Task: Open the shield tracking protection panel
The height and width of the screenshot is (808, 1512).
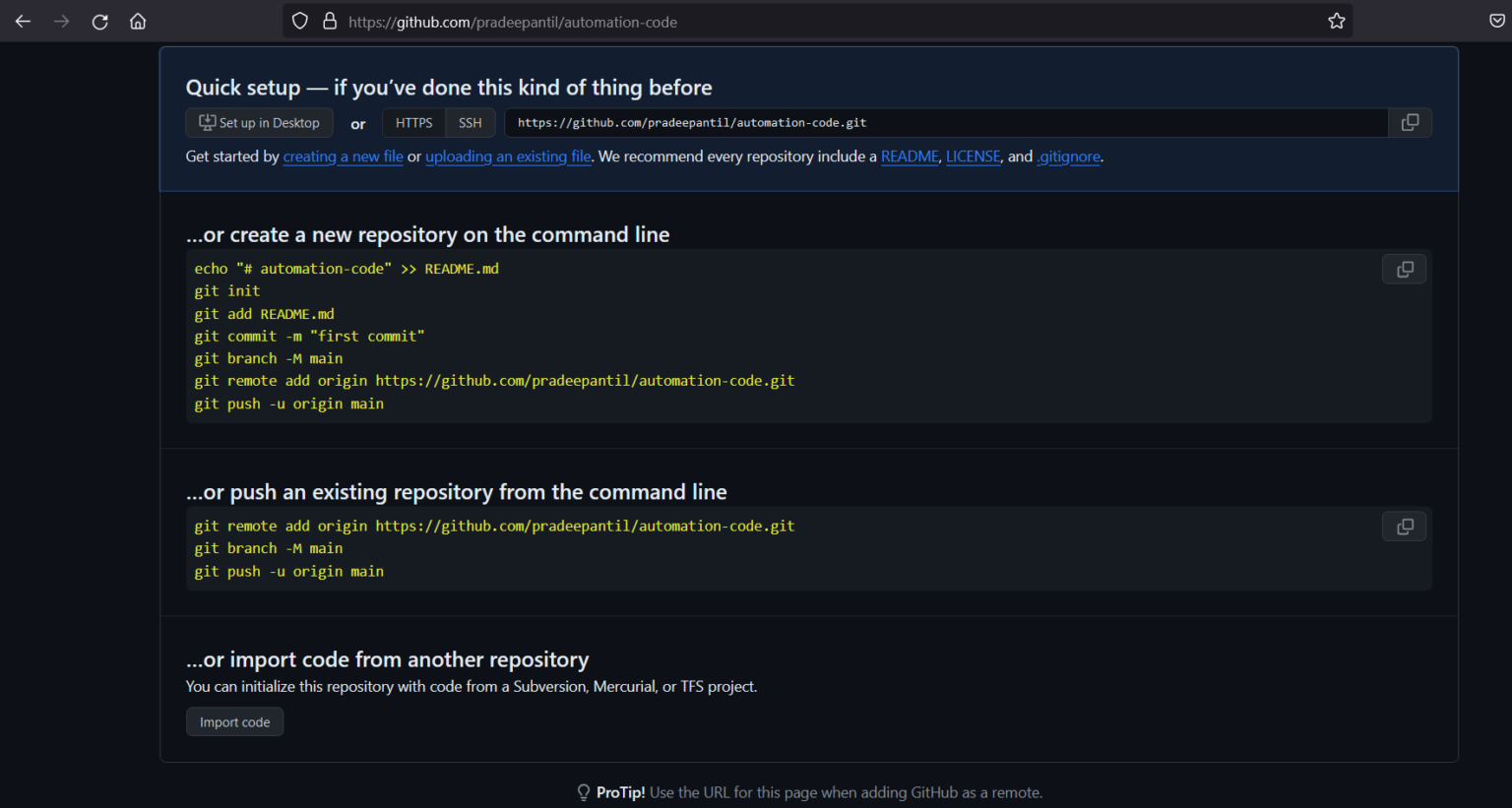Action: (x=300, y=22)
